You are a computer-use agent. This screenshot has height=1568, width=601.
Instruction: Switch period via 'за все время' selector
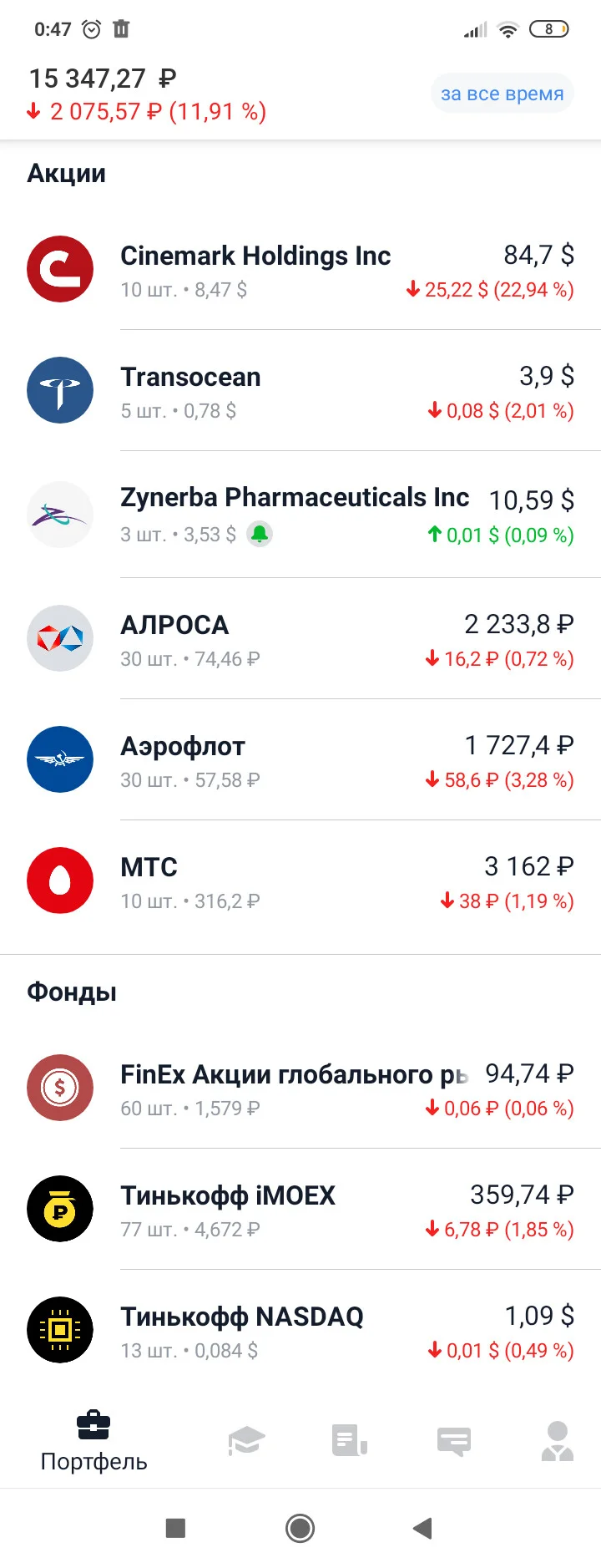pos(503,94)
